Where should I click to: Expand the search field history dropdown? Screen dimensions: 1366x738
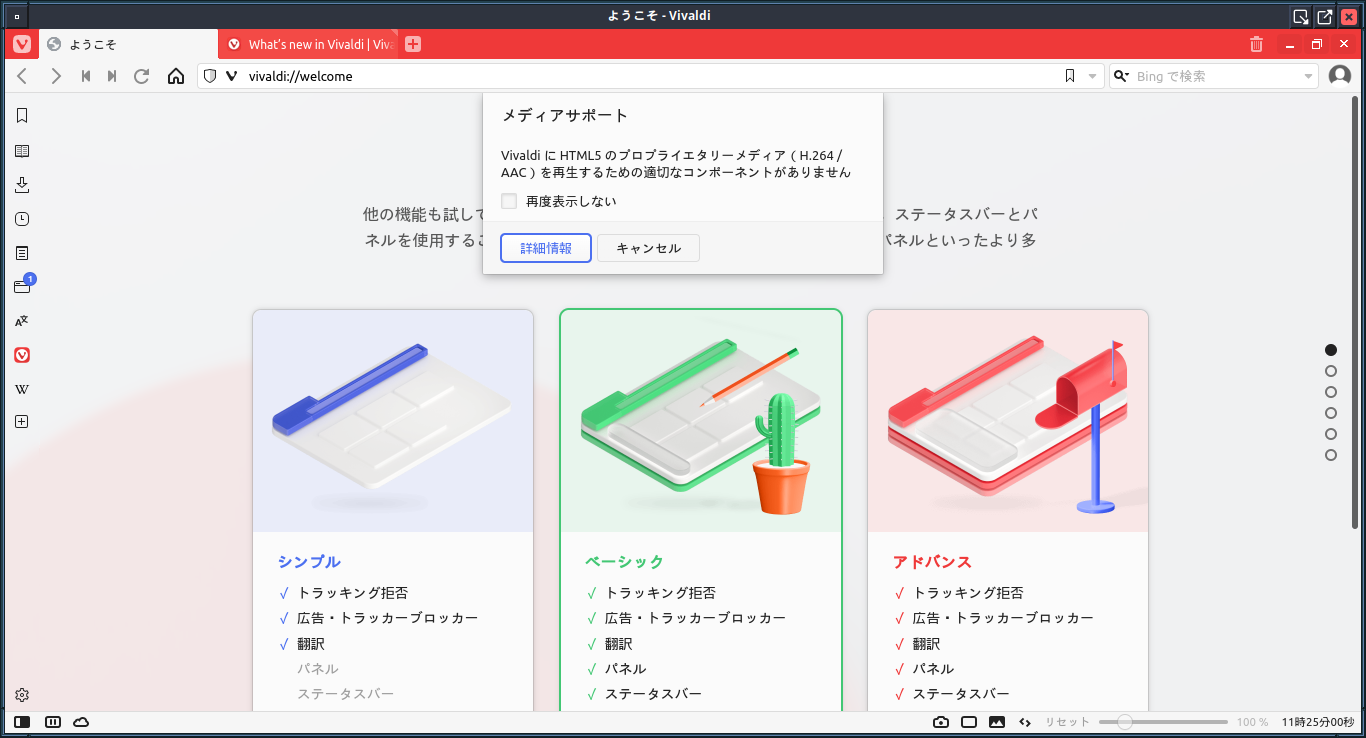pos(1309,76)
